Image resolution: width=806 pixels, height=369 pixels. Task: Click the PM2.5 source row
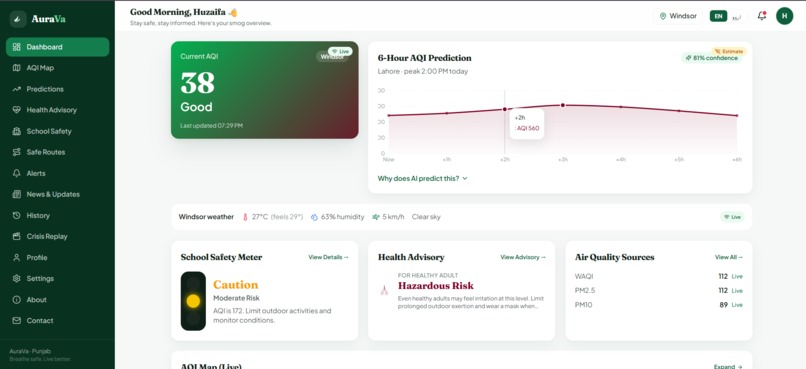pyautogui.click(x=658, y=290)
